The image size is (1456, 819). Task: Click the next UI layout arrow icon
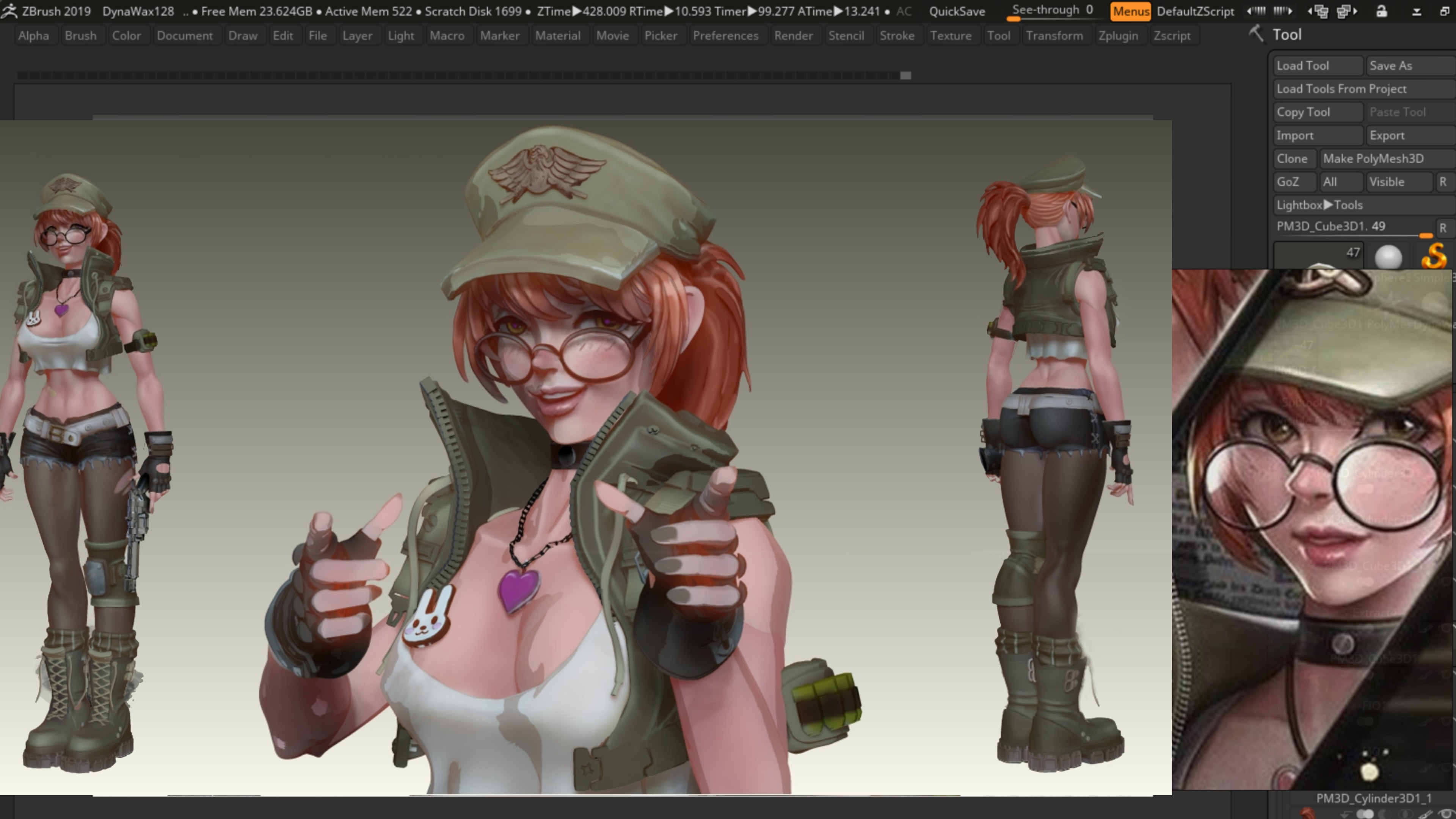1347,11
